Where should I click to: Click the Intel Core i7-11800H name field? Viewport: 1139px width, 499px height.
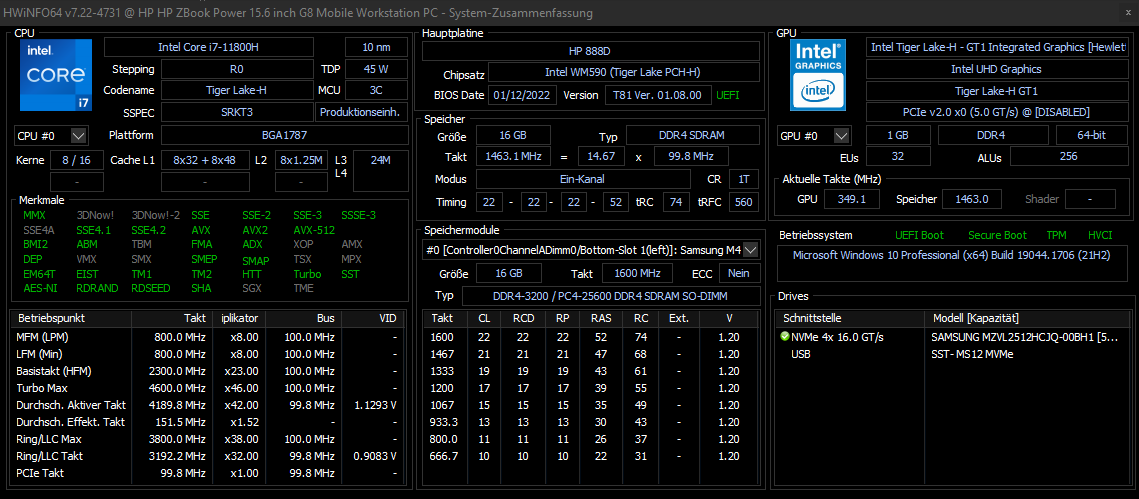click(x=208, y=47)
